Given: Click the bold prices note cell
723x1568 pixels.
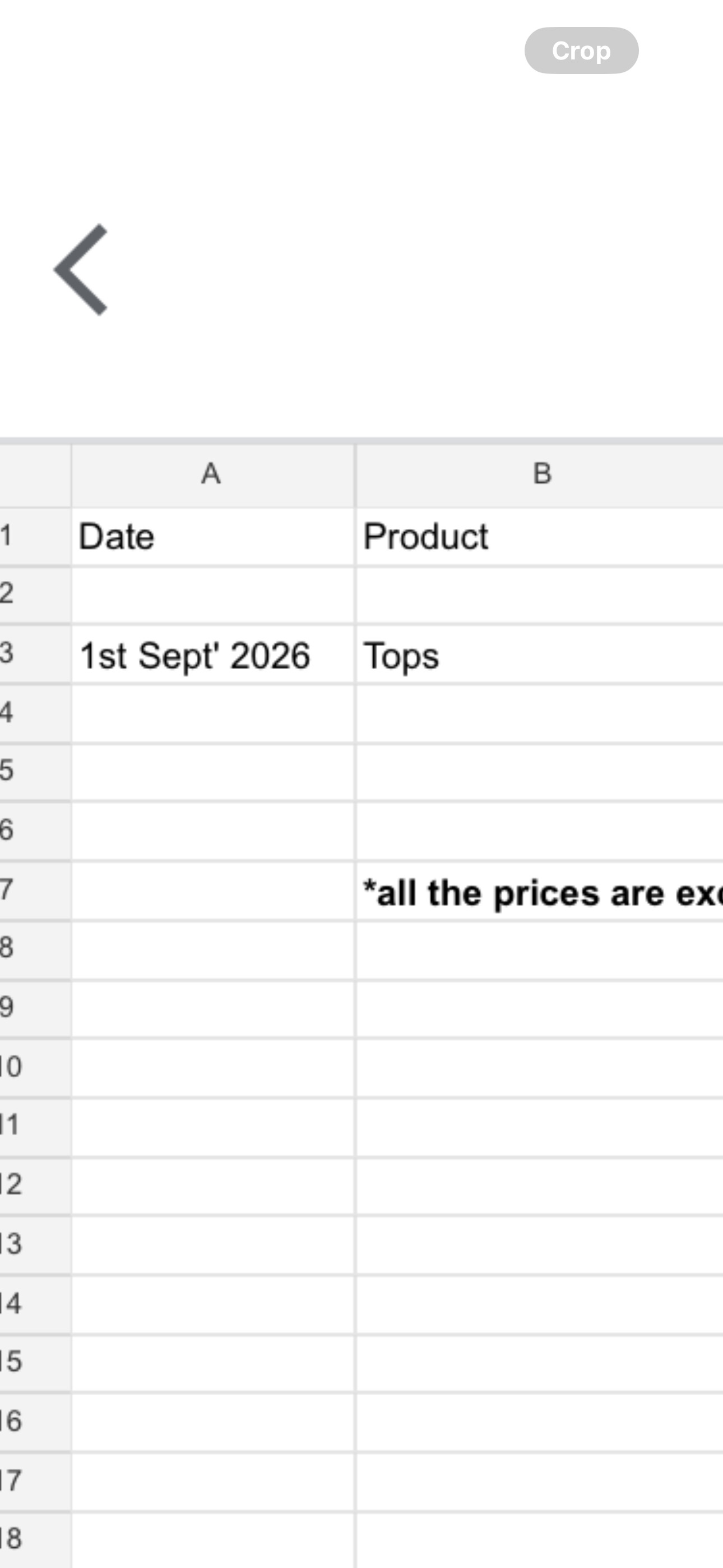Looking at the screenshot, I should [x=540, y=892].
